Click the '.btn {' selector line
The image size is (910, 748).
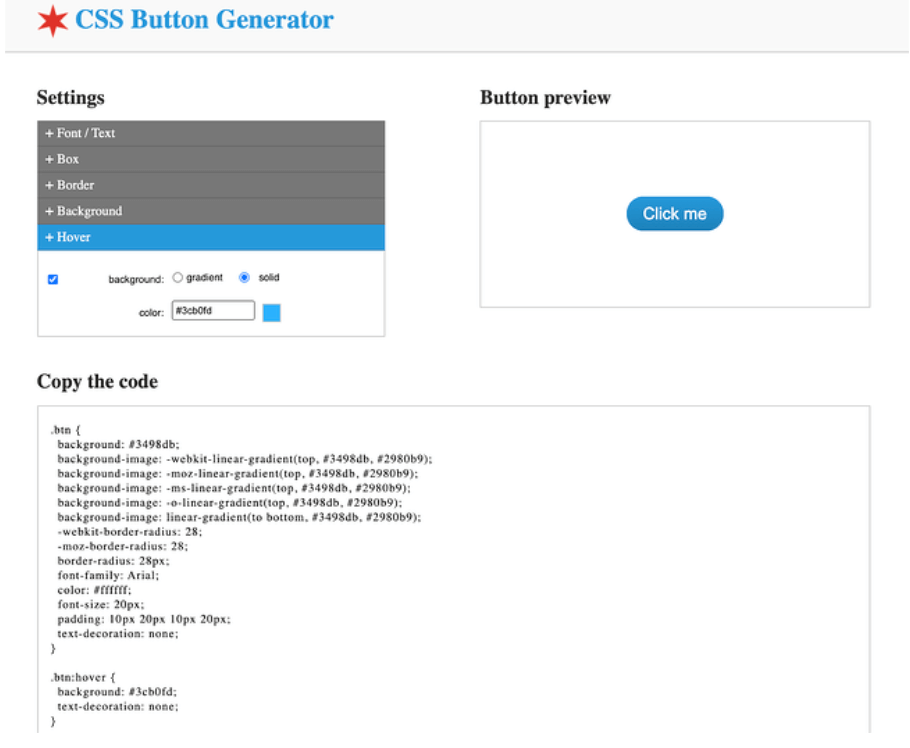(x=66, y=430)
